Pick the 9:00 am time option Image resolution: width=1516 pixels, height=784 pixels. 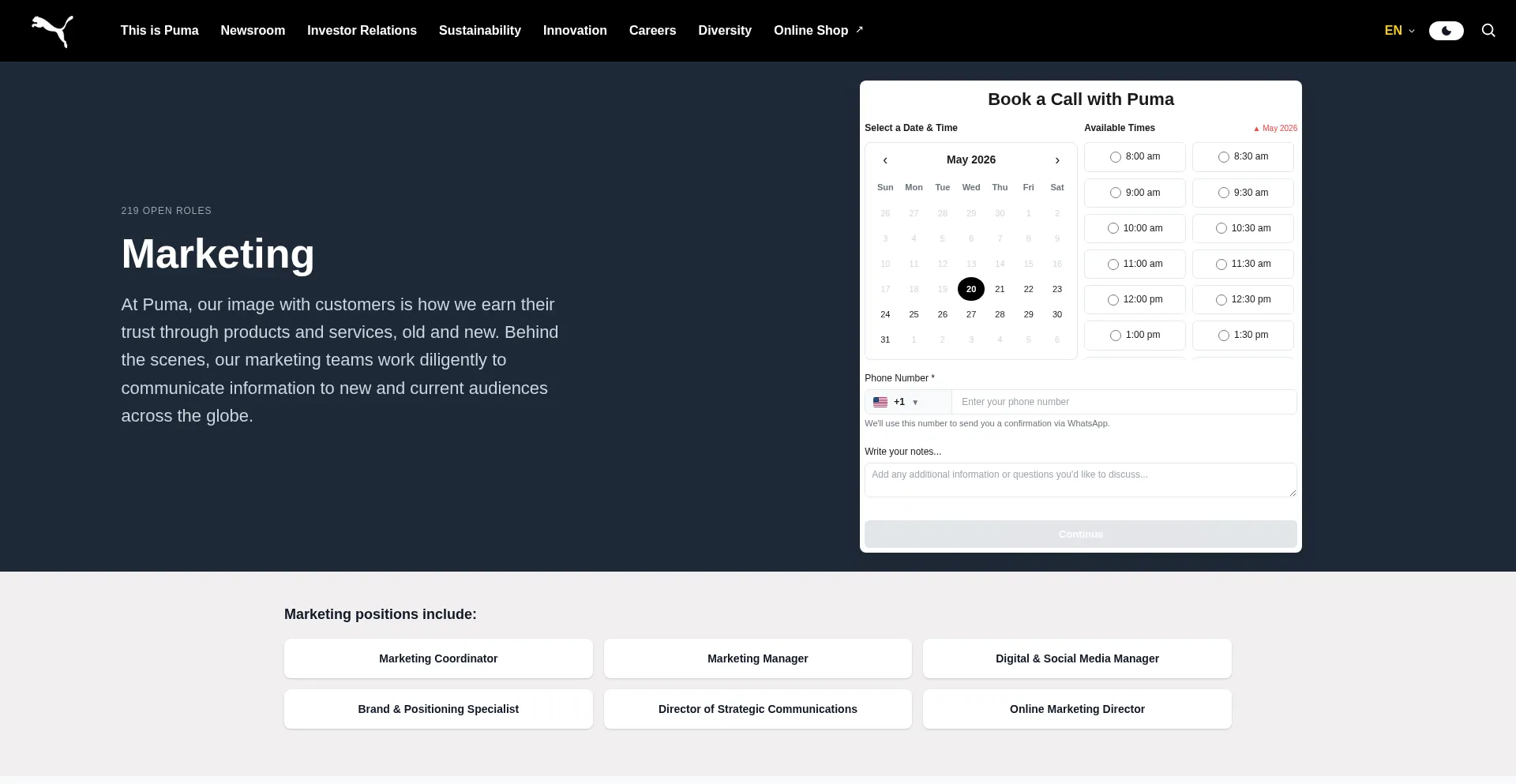(1135, 193)
